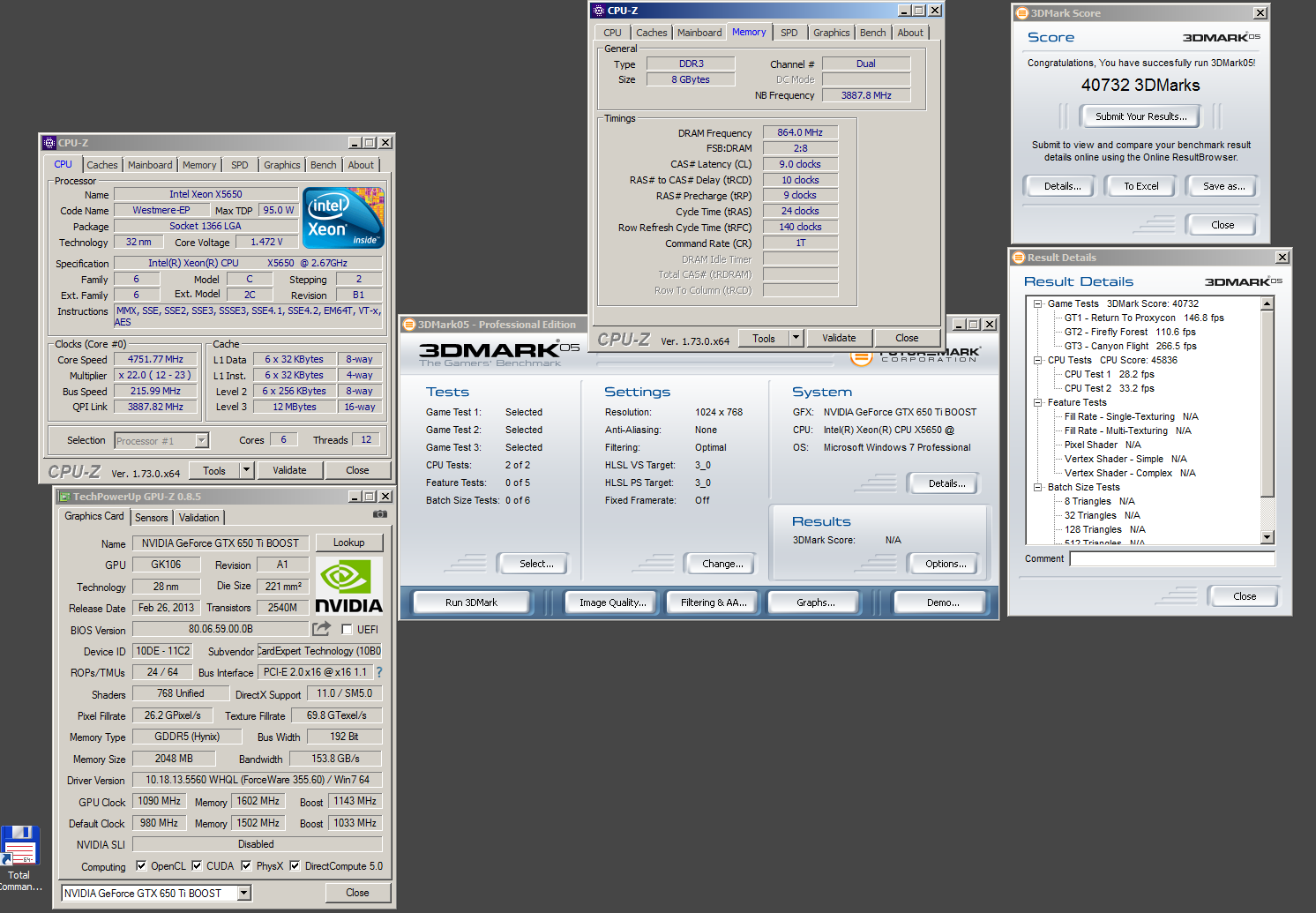
Task: Toggle the OpenCL computing checkbox
Action: [x=141, y=866]
